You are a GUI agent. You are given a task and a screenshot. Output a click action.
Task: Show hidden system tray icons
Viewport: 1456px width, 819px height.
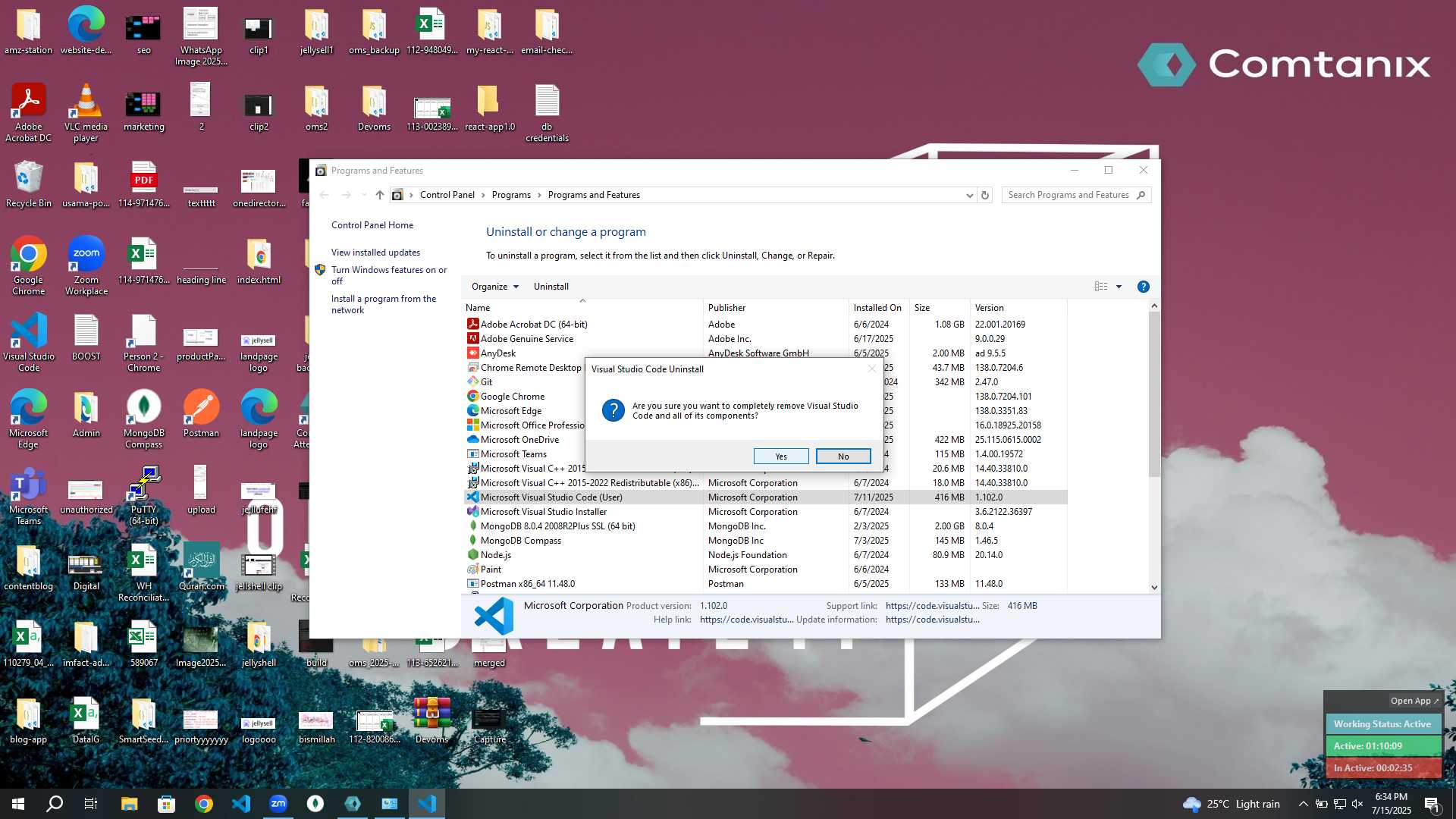click(x=1303, y=804)
